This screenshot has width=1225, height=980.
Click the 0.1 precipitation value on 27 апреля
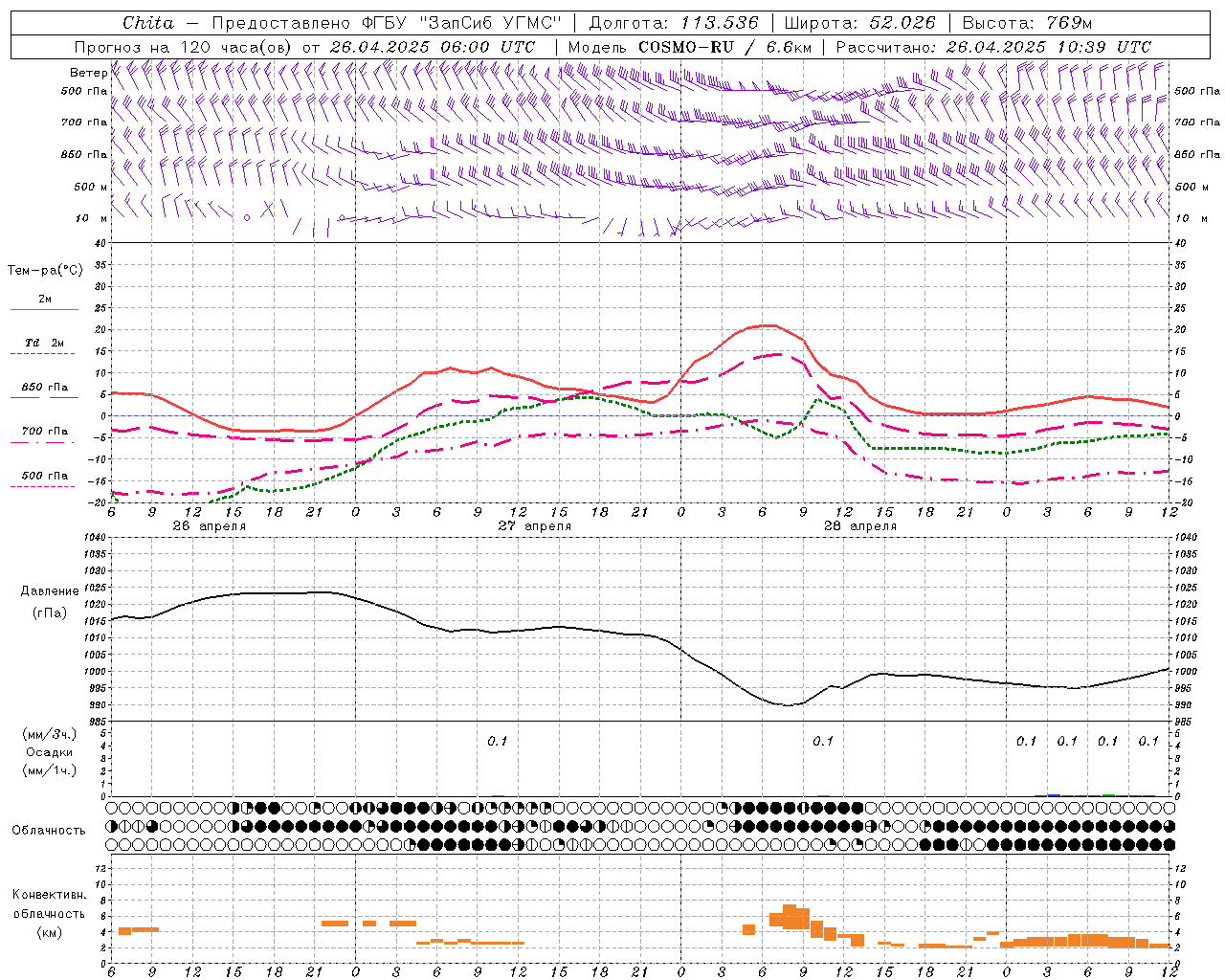click(498, 741)
